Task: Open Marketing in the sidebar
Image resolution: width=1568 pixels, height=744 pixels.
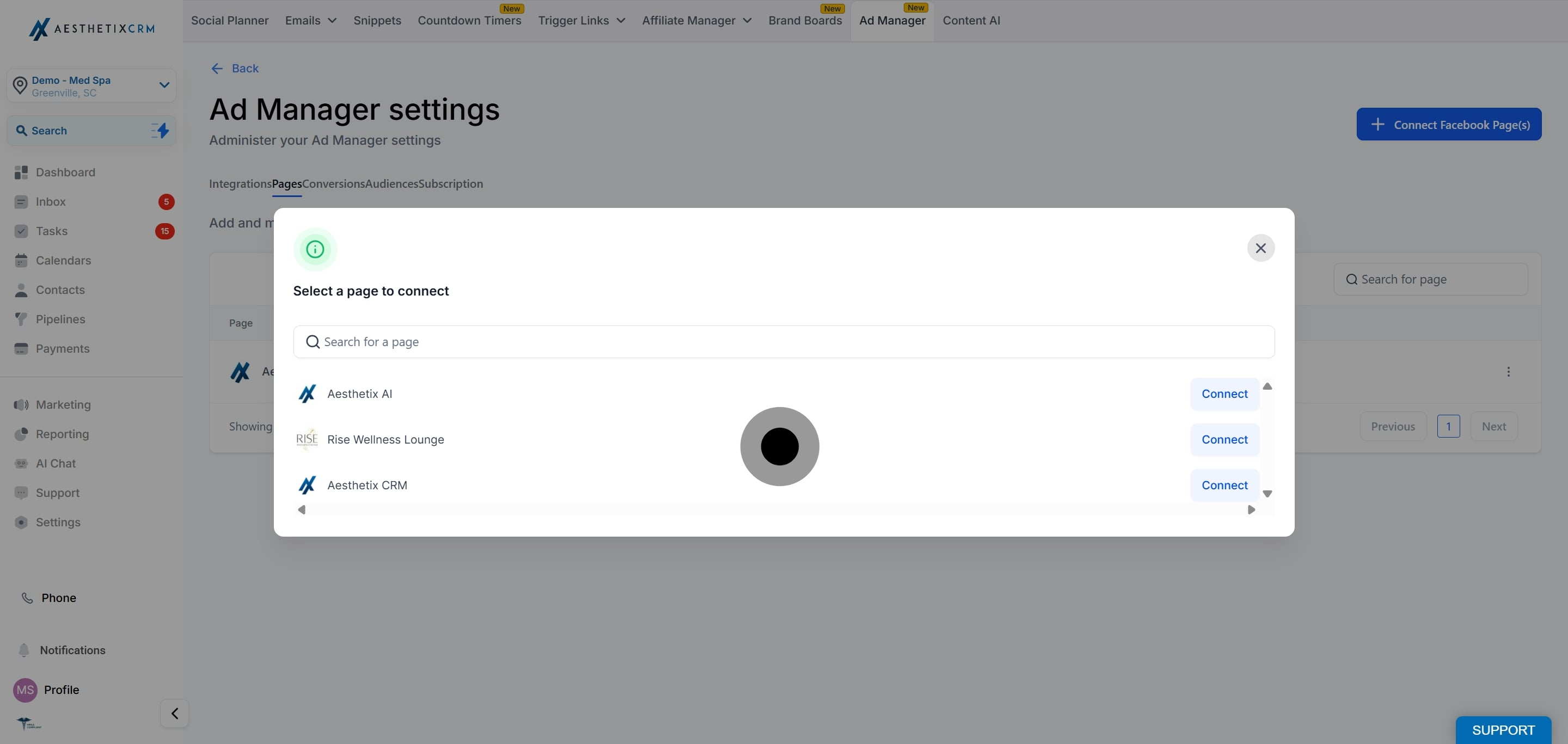Action: 63,404
